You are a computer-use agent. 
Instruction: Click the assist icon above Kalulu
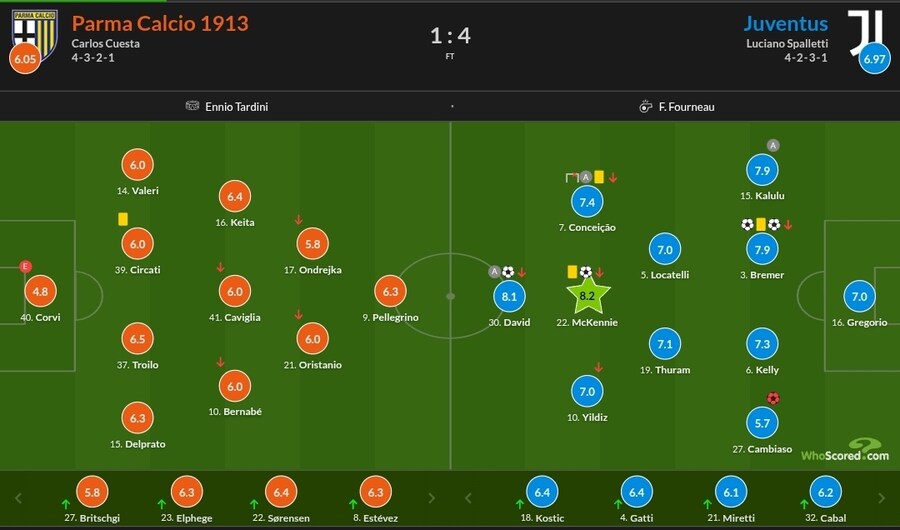773,145
